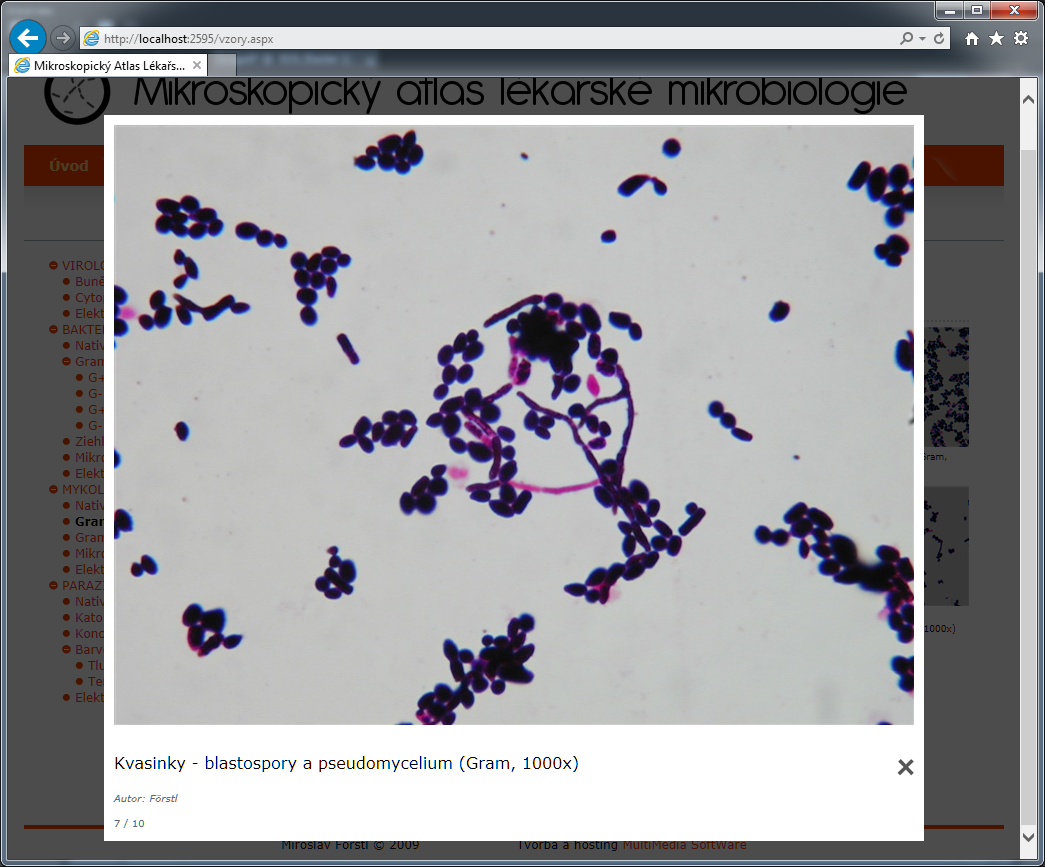Collapse the PARAZITOLOGIE tree section
Viewport: 1045px width, 867px height.
pos(53,585)
